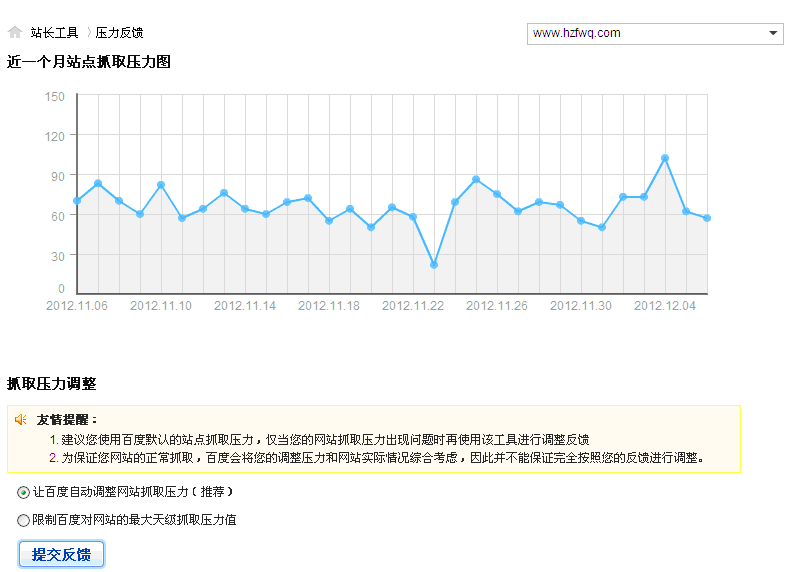
Task: Click 压力反馈 breadcrumb item
Action: point(119,33)
